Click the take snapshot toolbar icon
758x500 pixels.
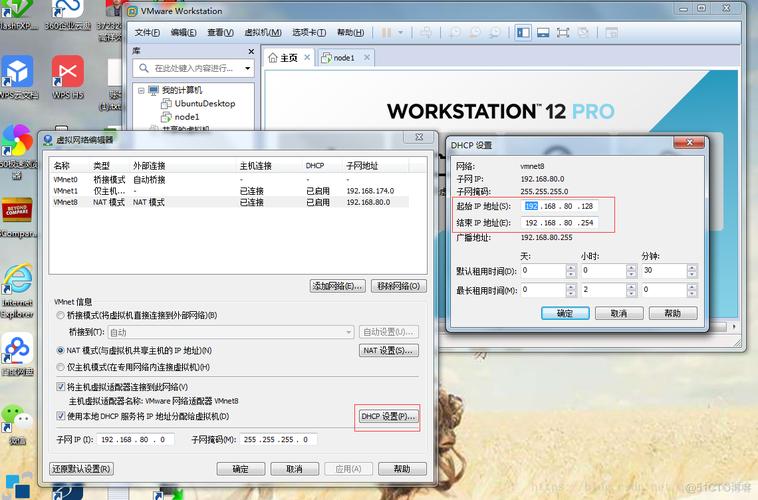455,32
